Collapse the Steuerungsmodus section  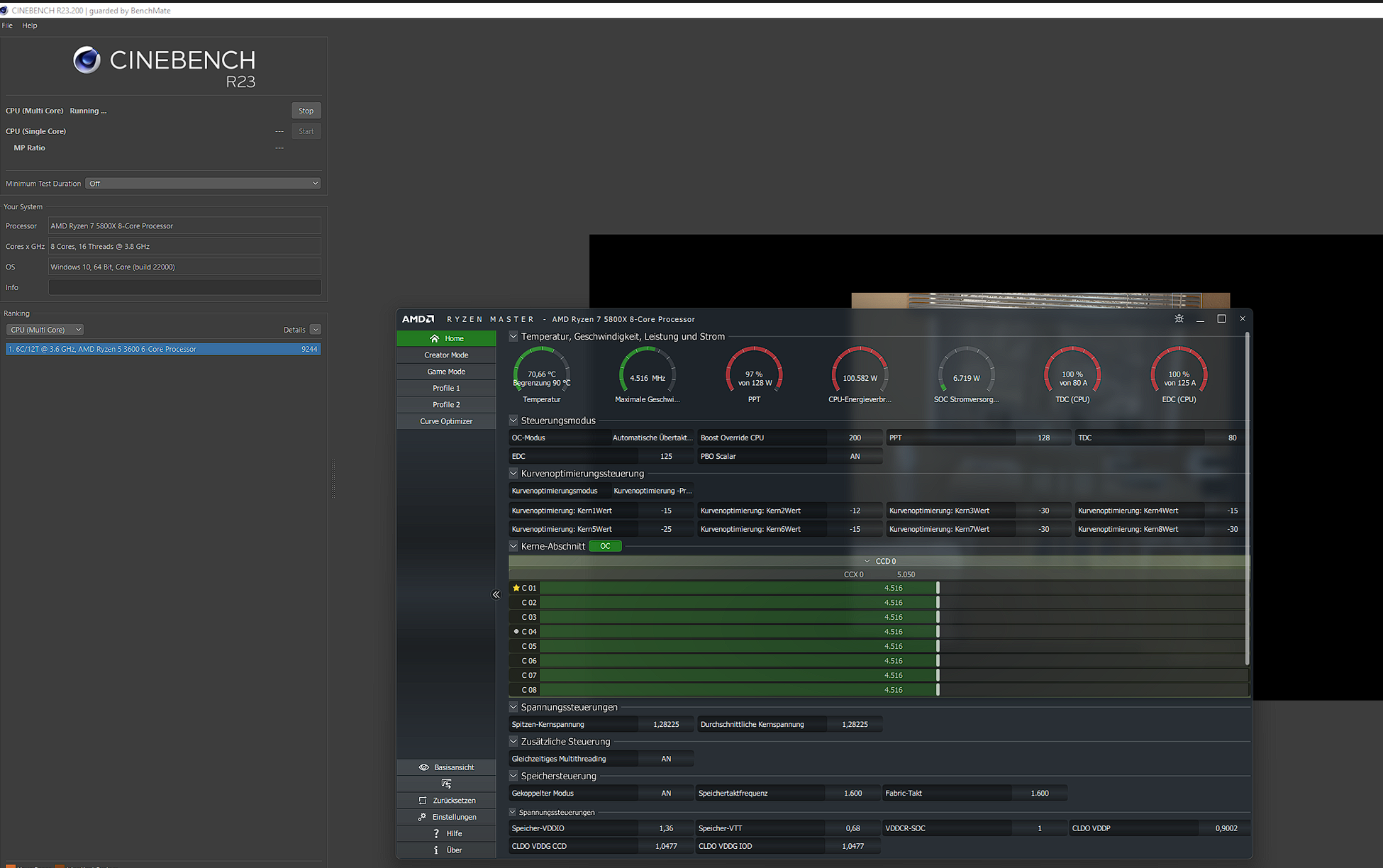tap(513, 421)
